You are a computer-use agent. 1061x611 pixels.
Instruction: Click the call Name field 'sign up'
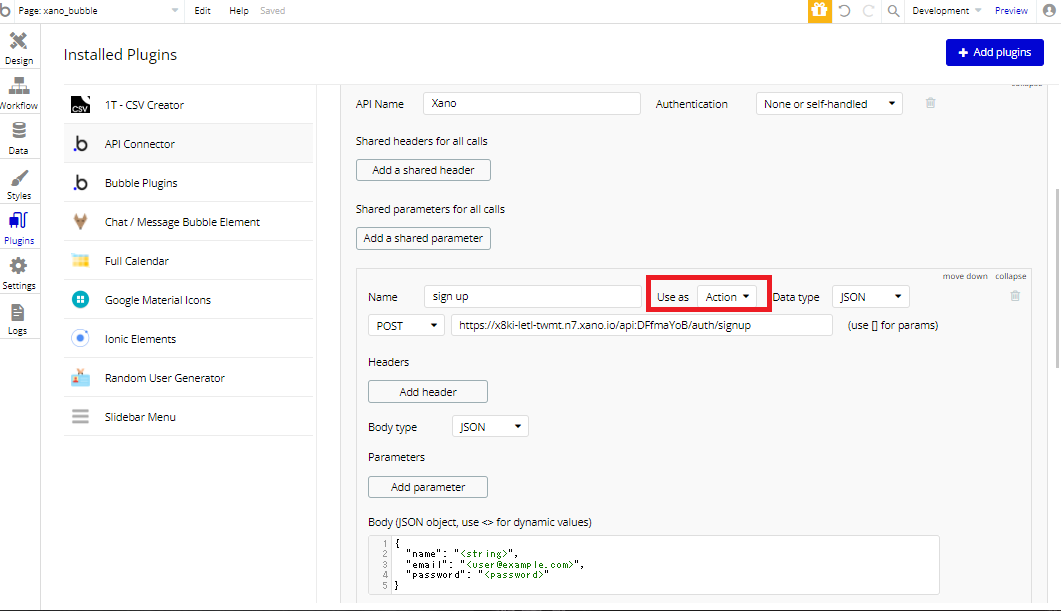tap(533, 296)
